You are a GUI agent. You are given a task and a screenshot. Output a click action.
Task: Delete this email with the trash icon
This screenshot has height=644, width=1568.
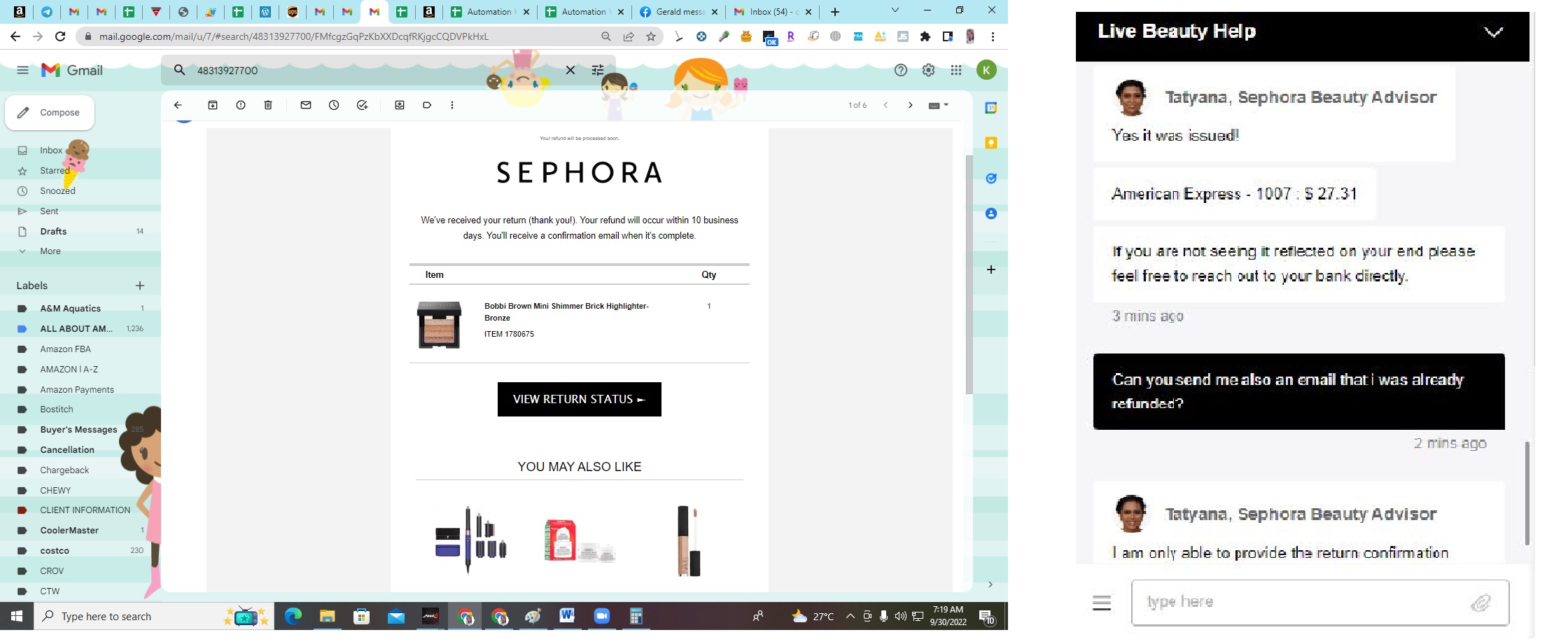pyautogui.click(x=268, y=105)
